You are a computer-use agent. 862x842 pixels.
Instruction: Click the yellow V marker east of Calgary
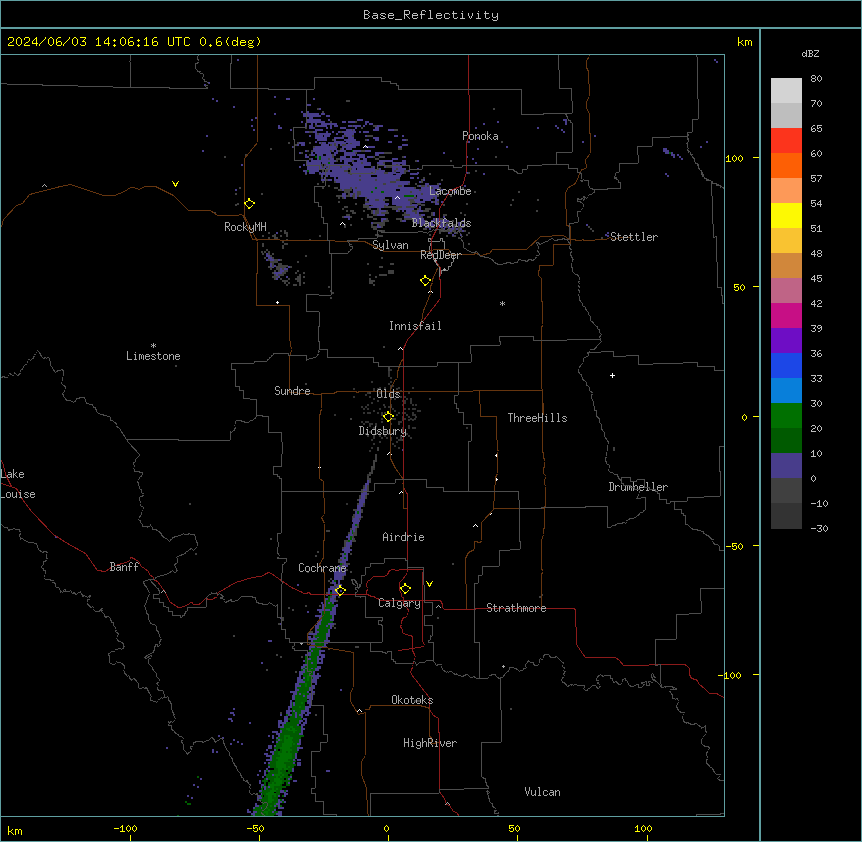click(x=429, y=584)
